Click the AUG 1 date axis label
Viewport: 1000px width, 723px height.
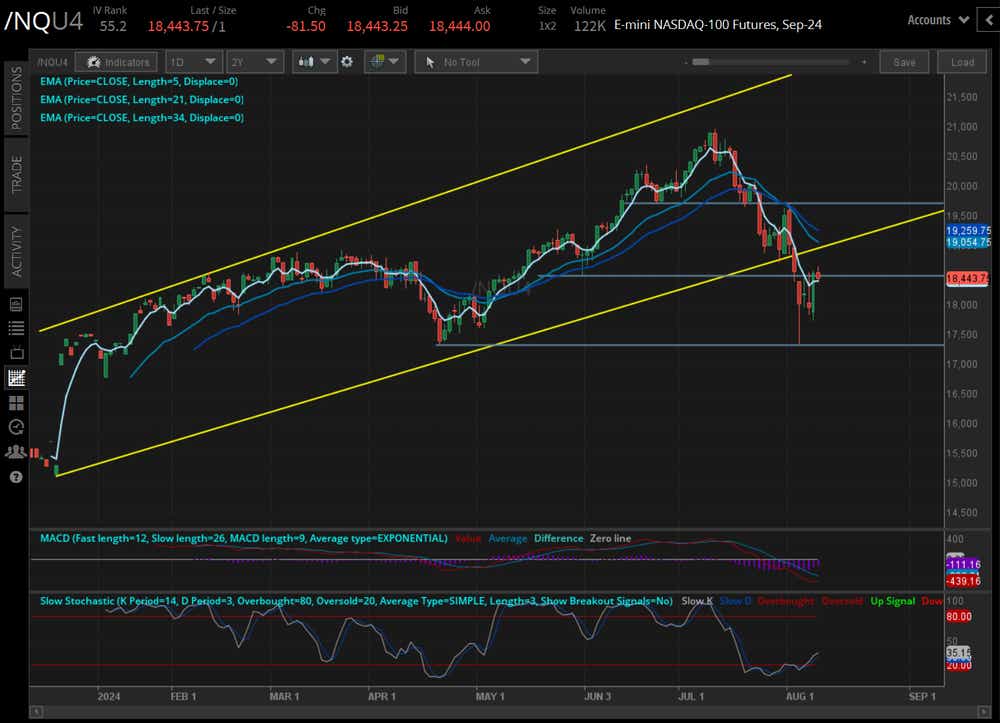click(800, 696)
